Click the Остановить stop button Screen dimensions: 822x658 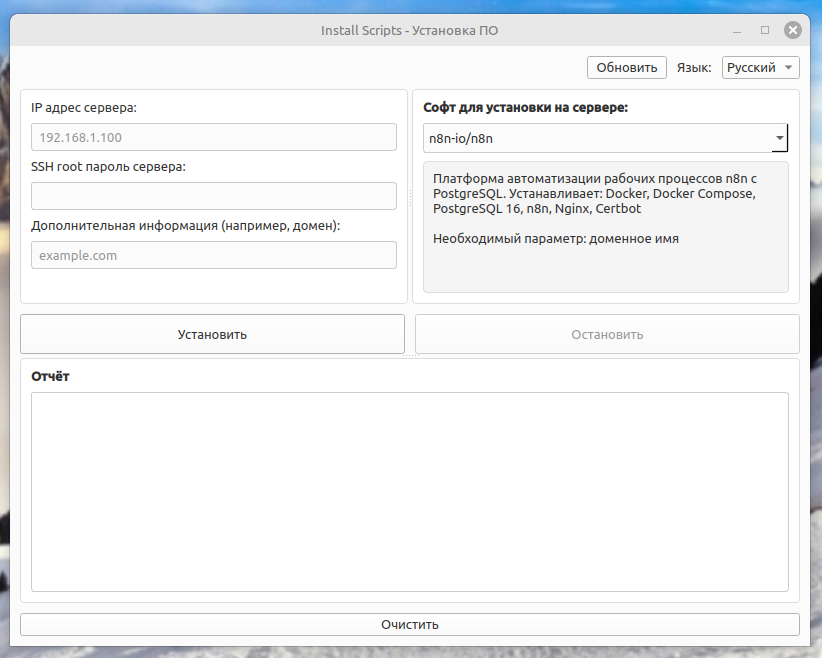coord(606,333)
